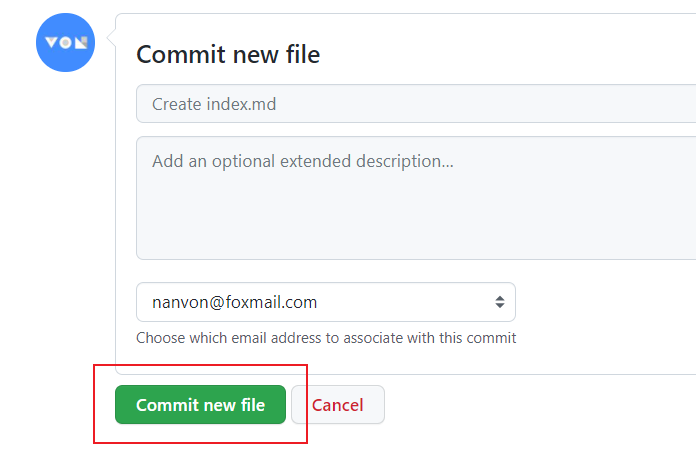This screenshot has width=696, height=467.
Task: Click the "Add an optional extended description..." placeholder
Action: (x=303, y=162)
